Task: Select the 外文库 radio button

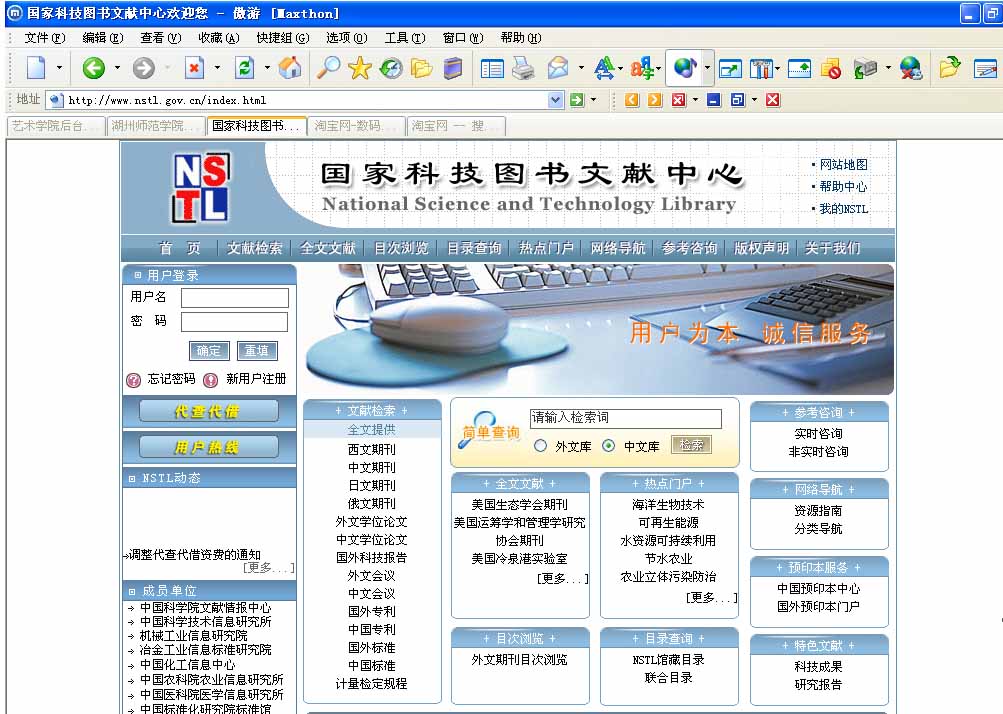Action: (541, 446)
